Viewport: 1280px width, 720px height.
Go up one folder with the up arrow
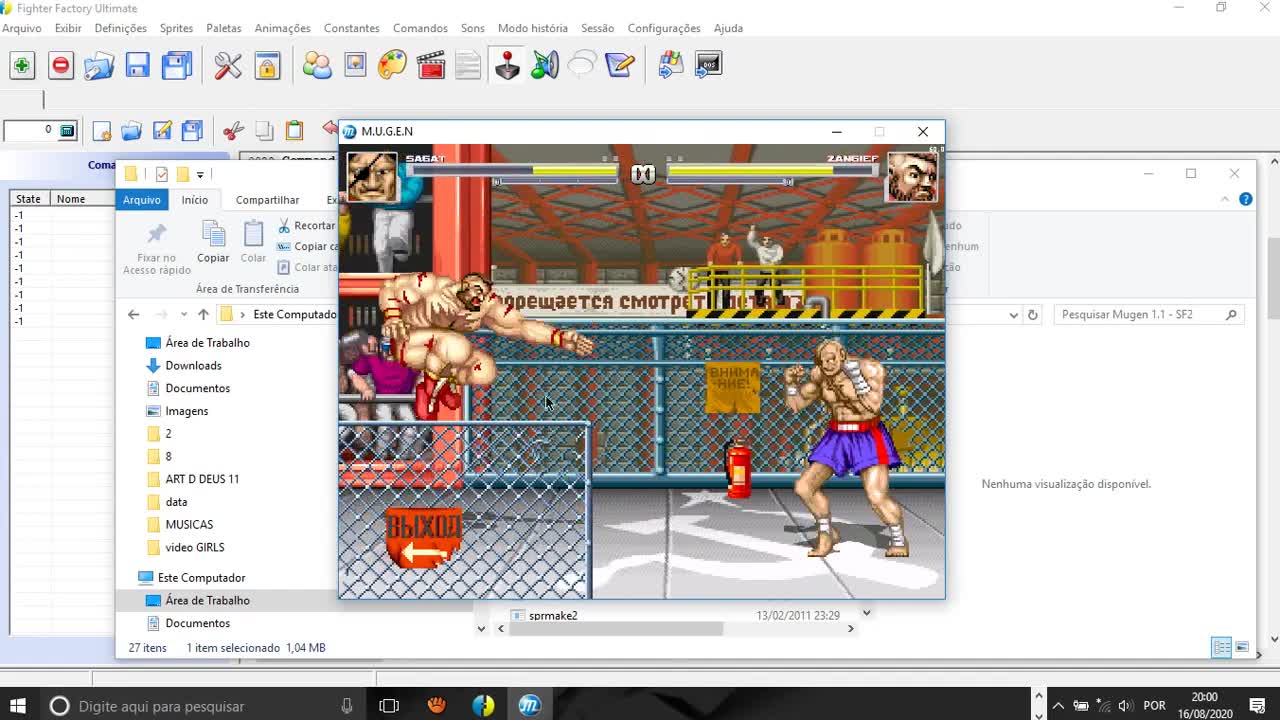point(203,314)
